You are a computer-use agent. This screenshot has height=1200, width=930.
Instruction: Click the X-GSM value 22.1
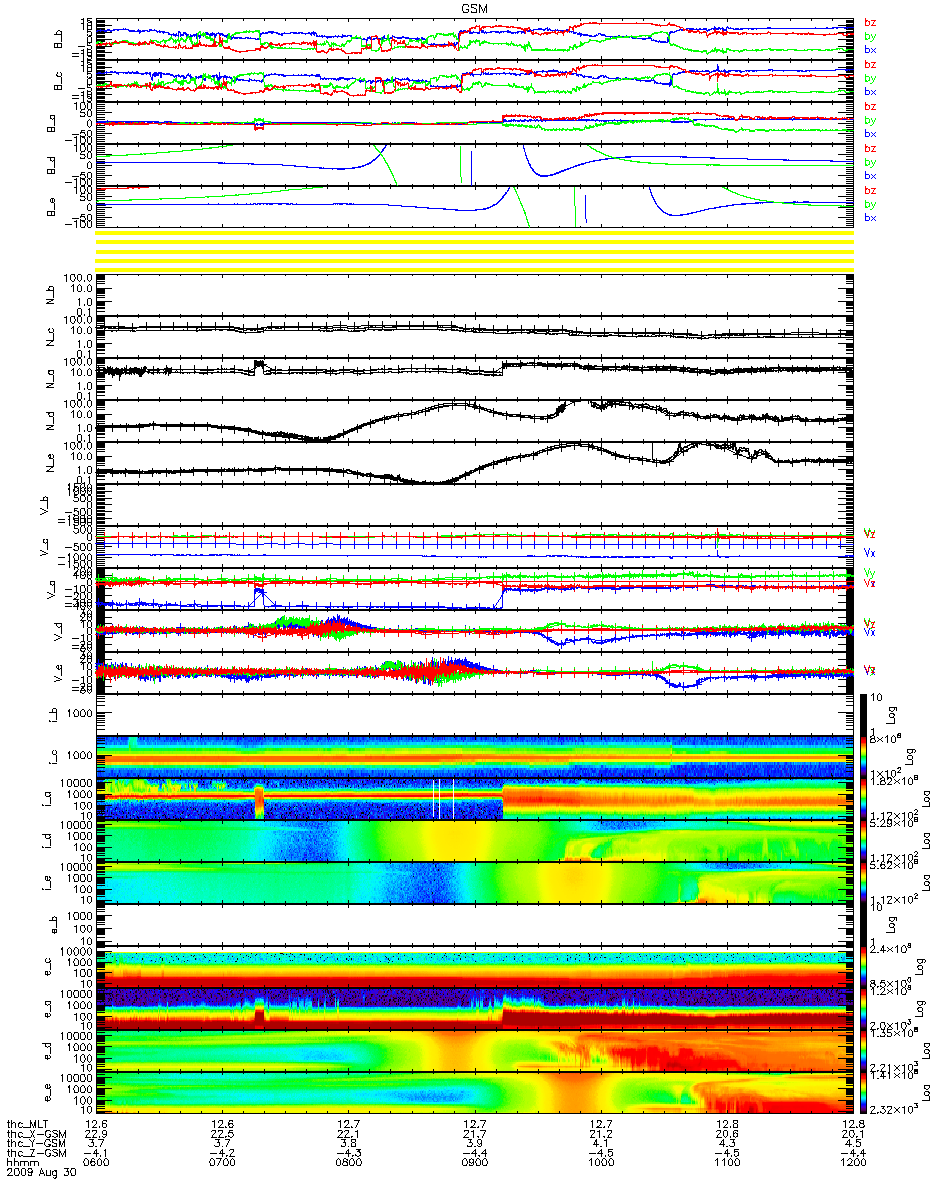(x=348, y=1134)
